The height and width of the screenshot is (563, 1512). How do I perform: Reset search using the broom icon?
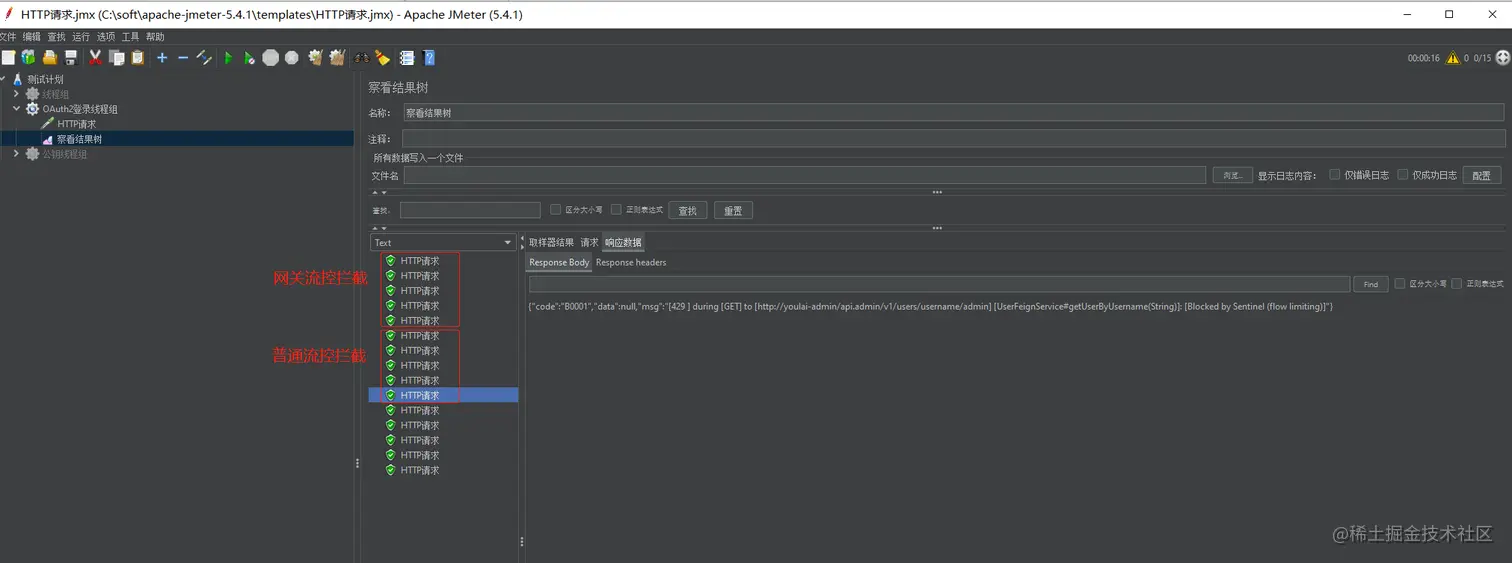[x=382, y=58]
